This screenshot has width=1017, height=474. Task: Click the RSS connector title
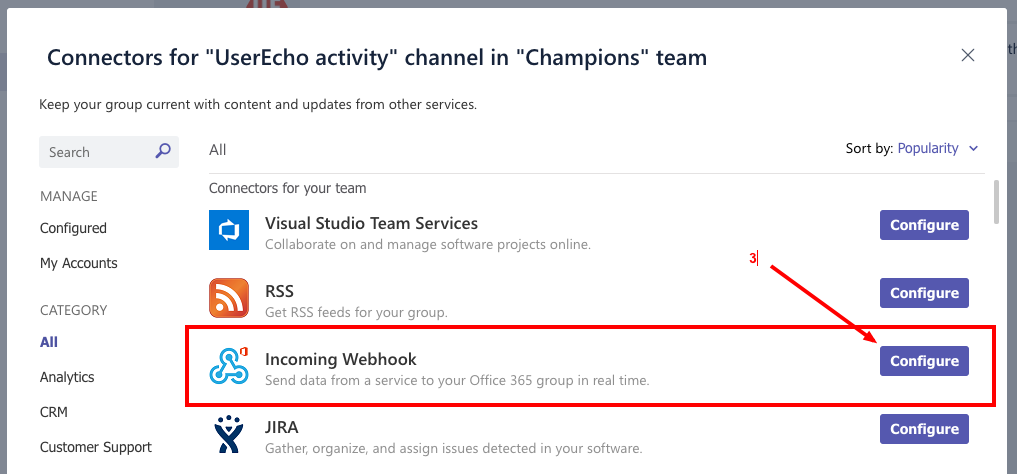280,291
